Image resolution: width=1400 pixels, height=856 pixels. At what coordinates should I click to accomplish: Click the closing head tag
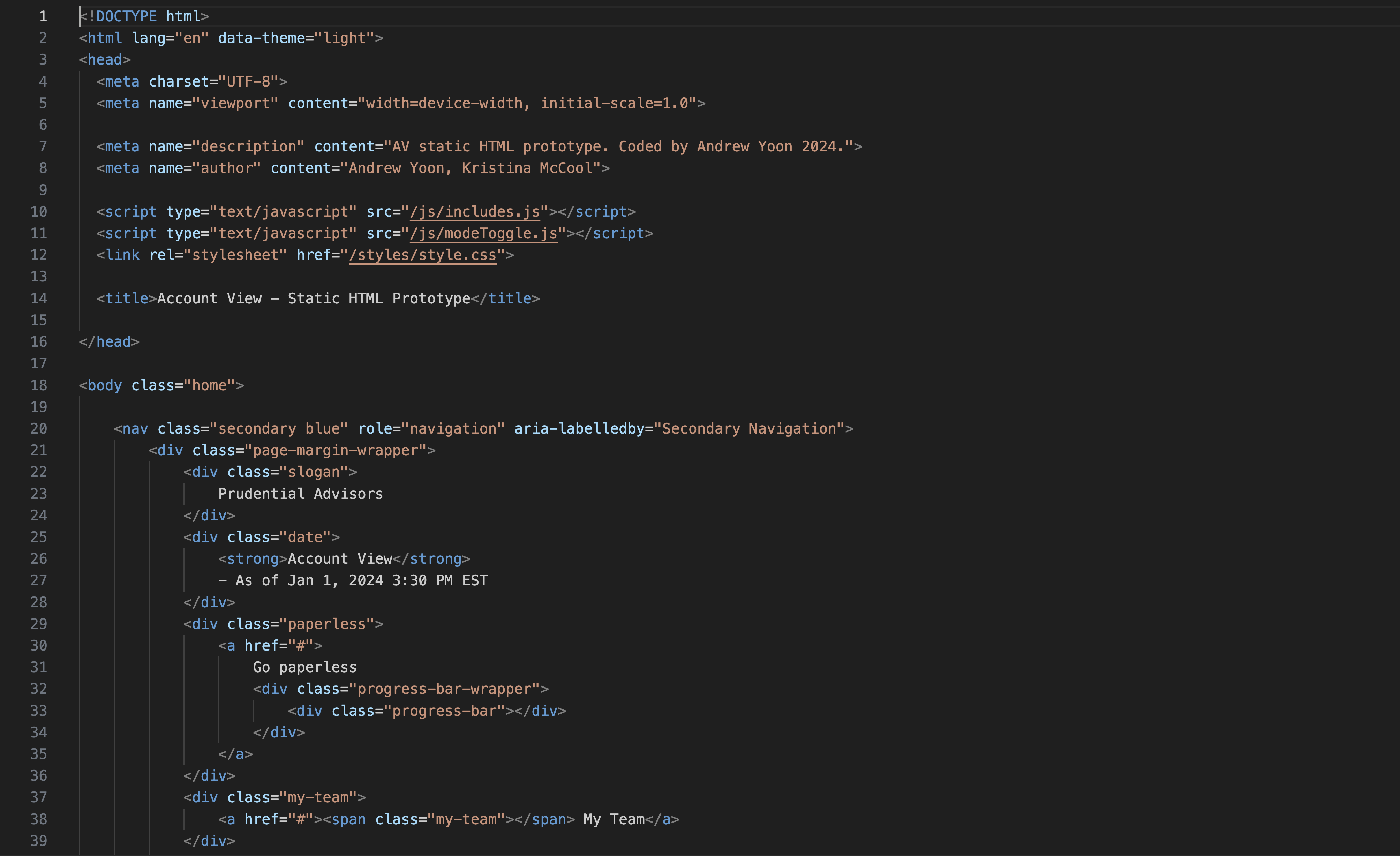coord(109,341)
